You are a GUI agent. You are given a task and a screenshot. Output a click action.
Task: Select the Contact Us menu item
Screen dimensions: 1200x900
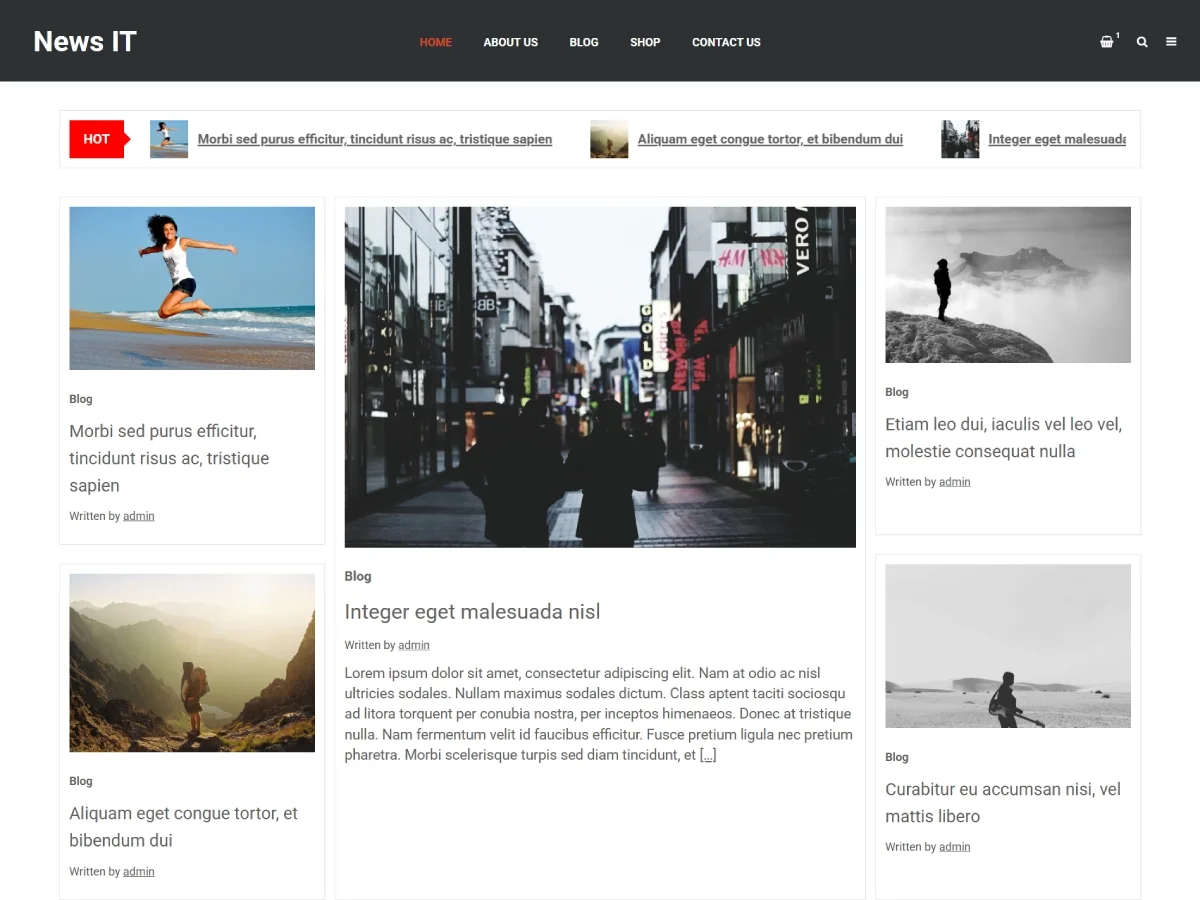click(x=726, y=42)
